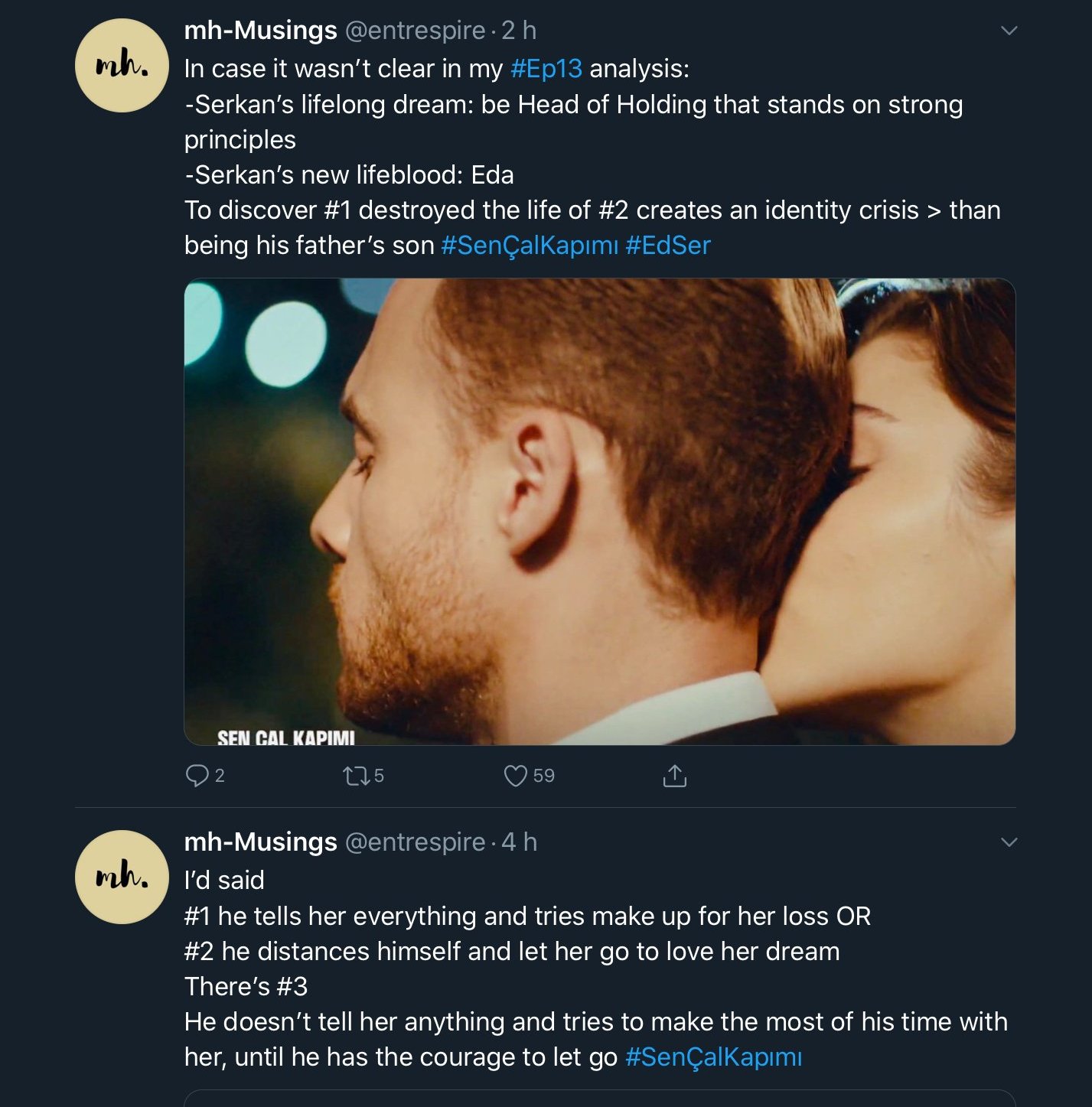Like the first tweet with 59 likes
Screen dimensions: 1092x1107
coord(516,776)
